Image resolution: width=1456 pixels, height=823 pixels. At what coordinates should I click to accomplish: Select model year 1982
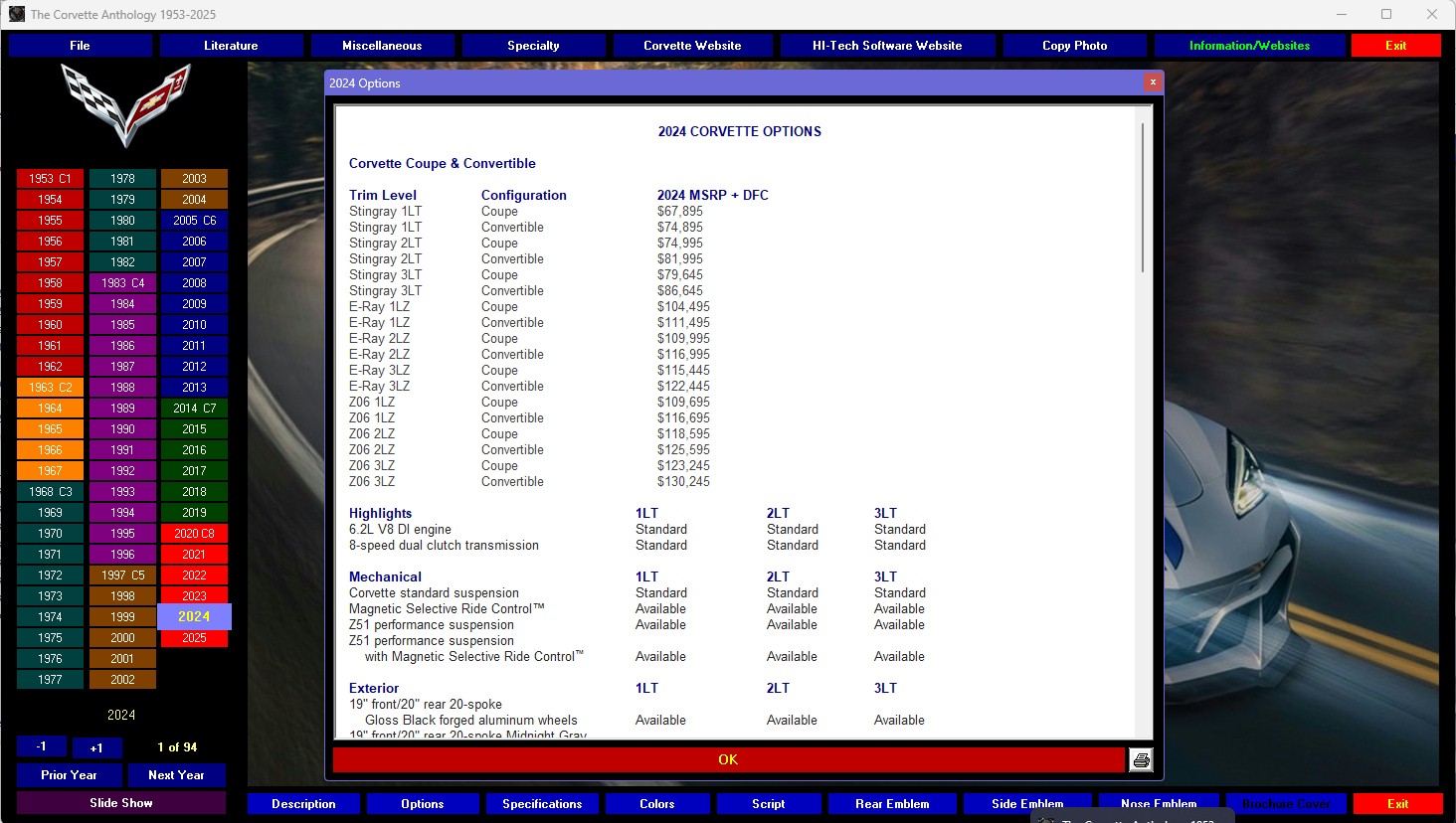(x=122, y=262)
